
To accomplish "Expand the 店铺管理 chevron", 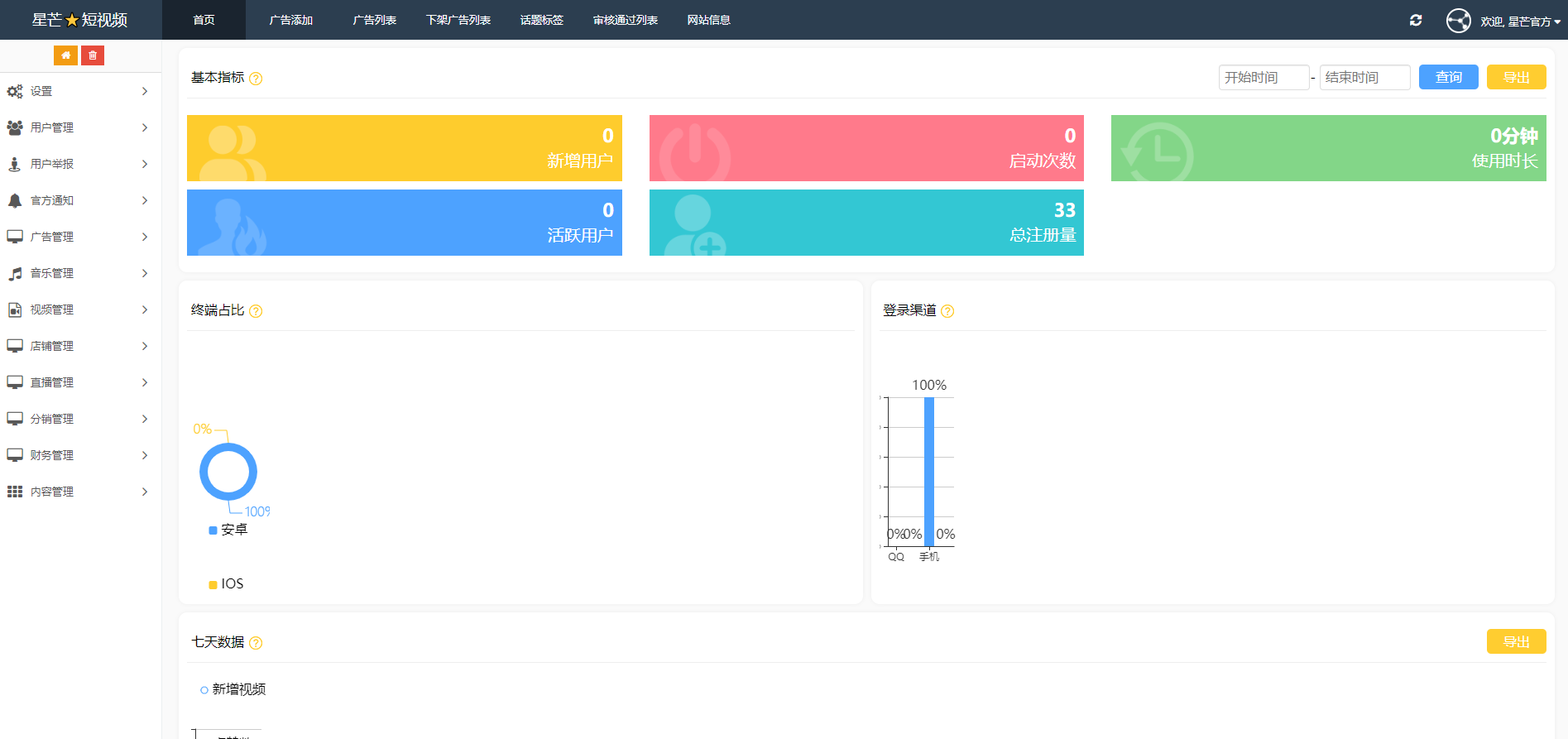I will click(x=145, y=346).
